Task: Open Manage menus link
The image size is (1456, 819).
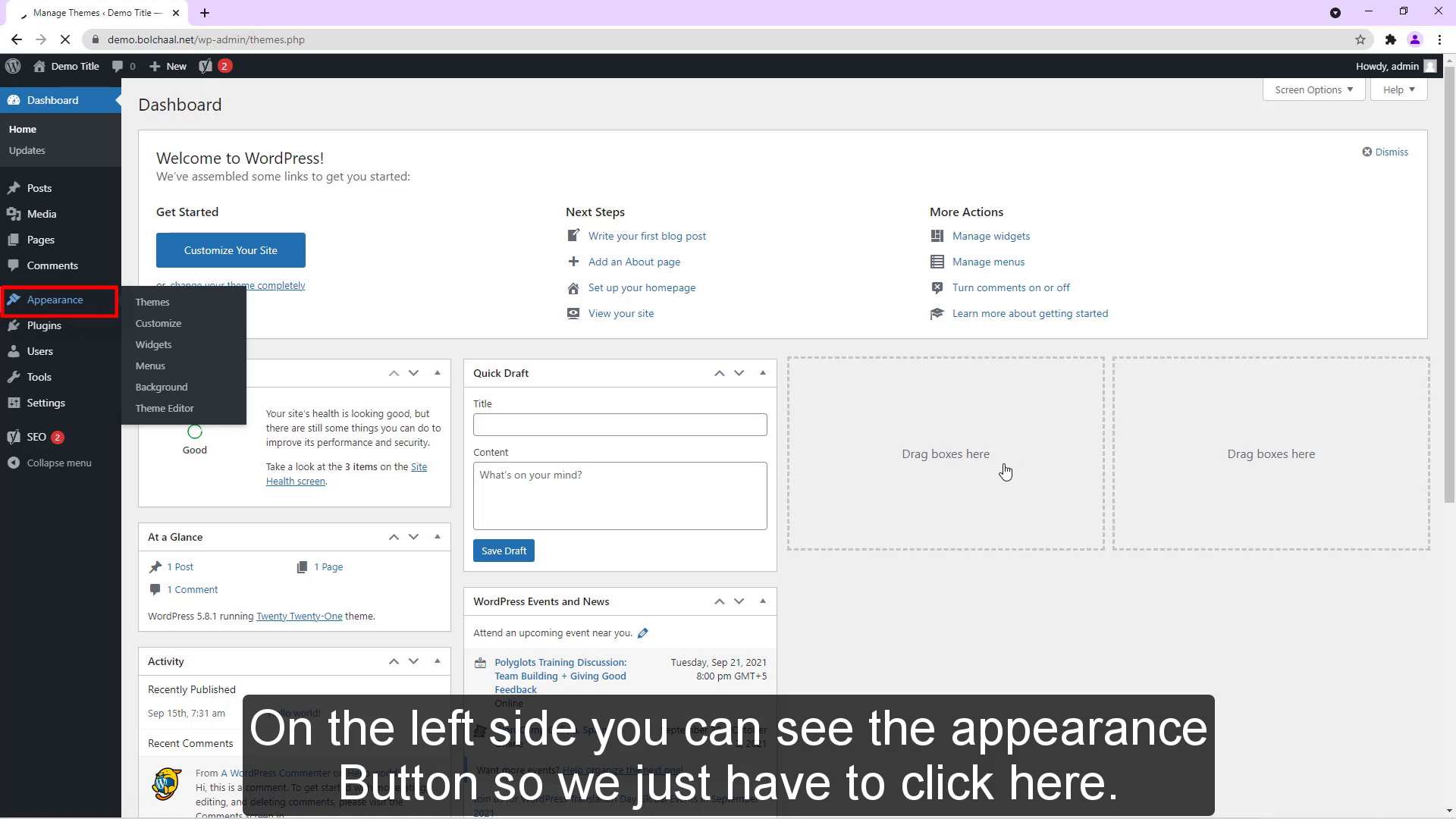Action: 988,262
